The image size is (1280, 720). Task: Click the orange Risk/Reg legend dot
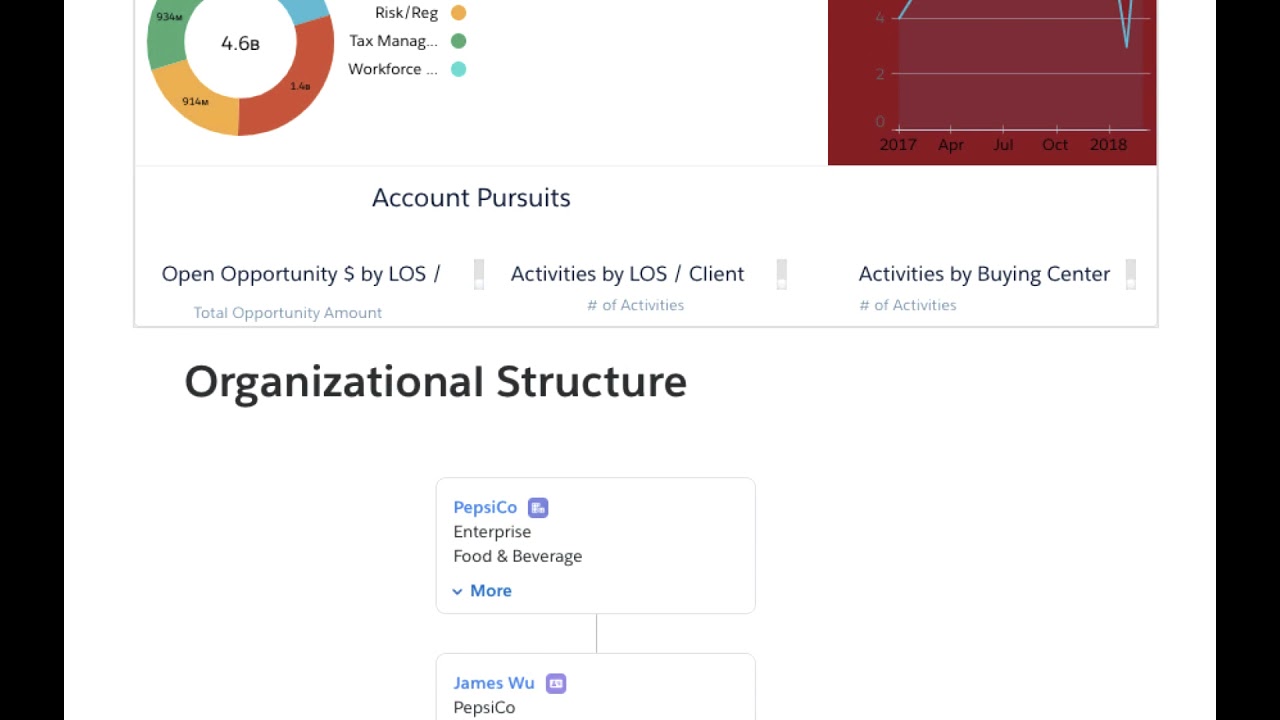pos(458,13)
